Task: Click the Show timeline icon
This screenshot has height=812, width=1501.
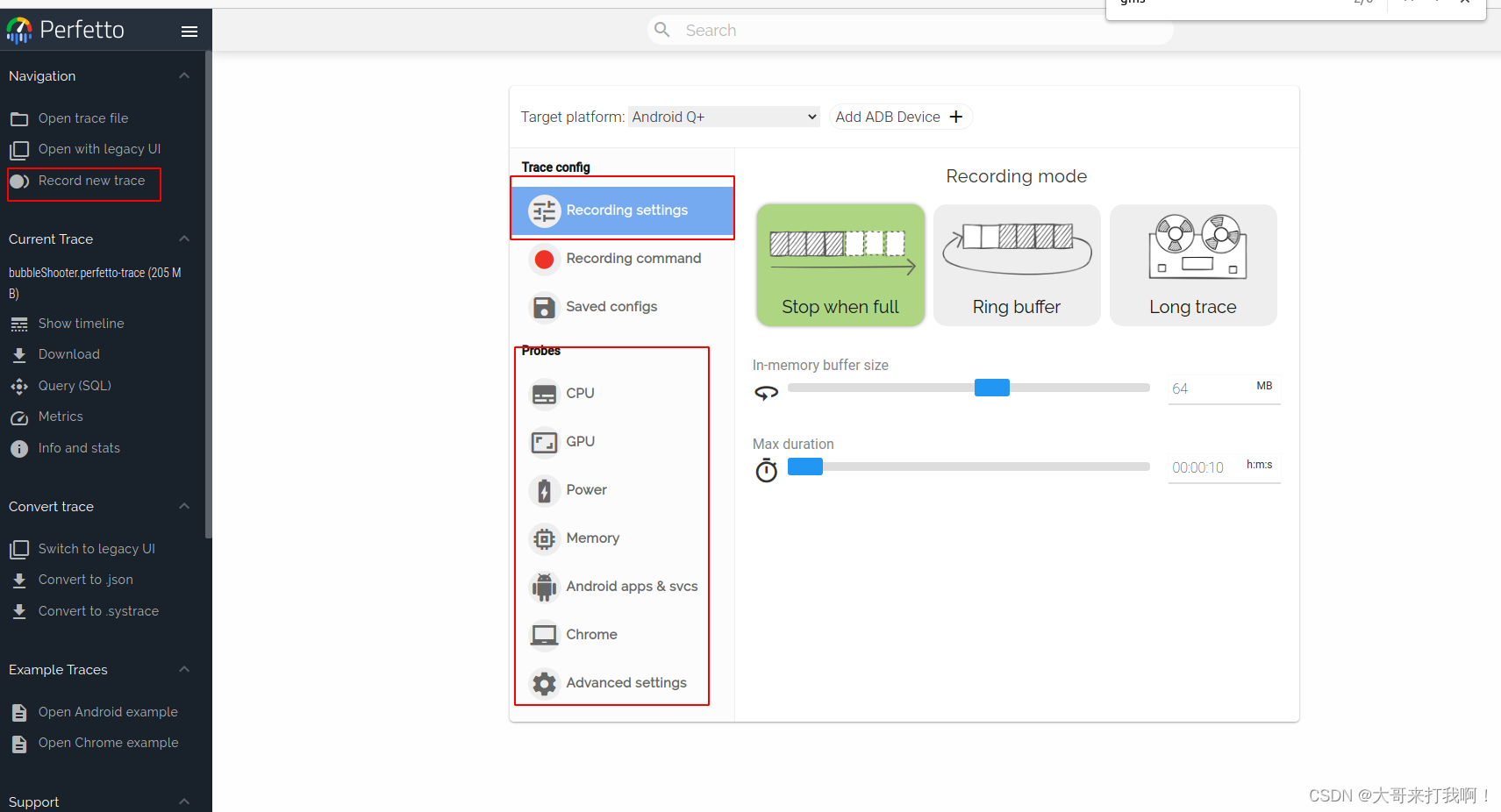Action: point(19,324)
